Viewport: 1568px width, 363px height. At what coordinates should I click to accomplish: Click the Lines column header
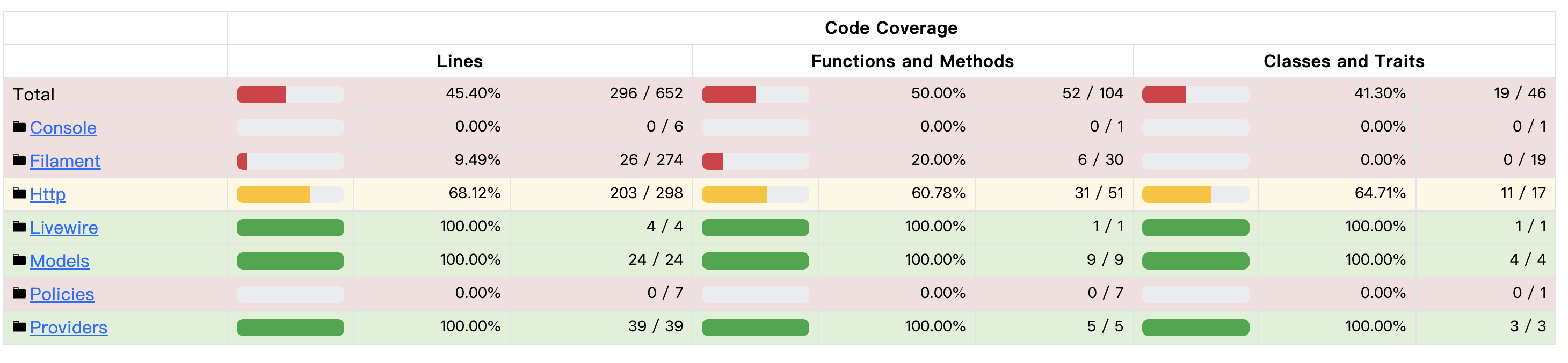click(460, 61)
